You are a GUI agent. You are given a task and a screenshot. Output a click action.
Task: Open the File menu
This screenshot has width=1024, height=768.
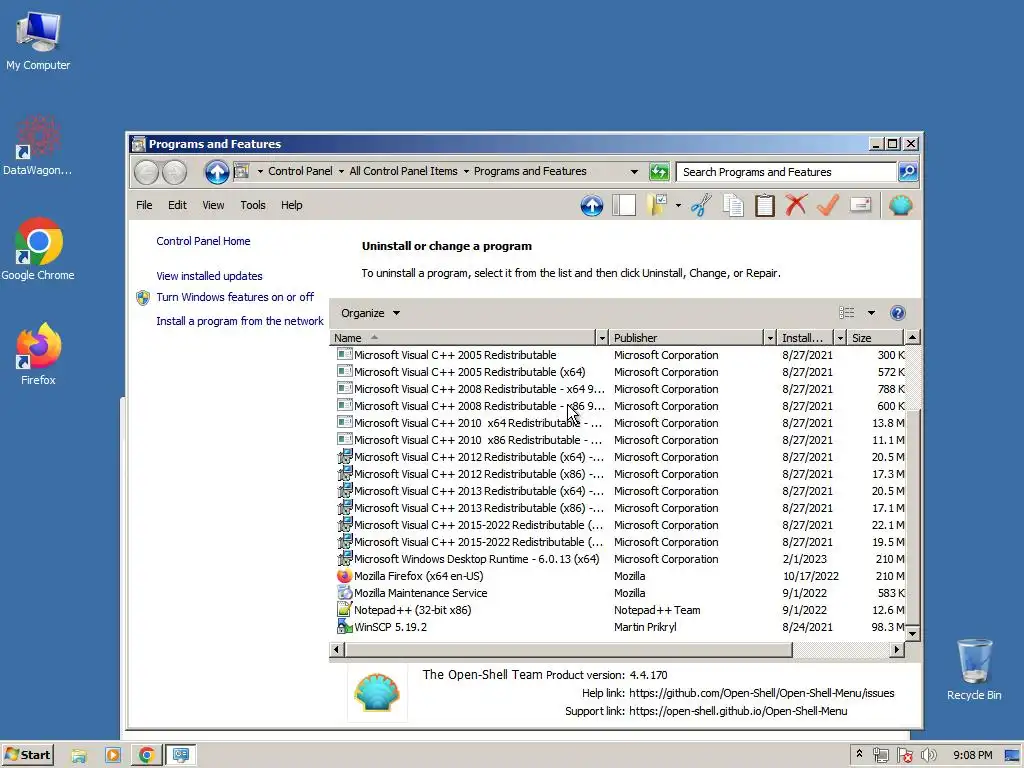(x=144, y=205)
